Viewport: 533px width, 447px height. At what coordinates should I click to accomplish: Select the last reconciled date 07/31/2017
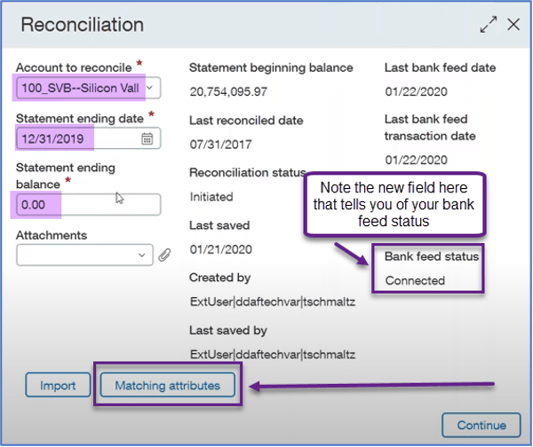pyautogui.click(x=221, y=144)
